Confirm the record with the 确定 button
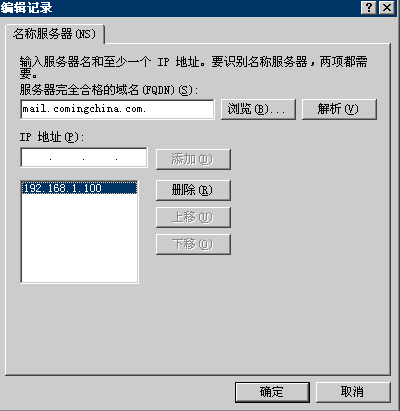The height and width of the screenshot is (411, 400). 272,392
